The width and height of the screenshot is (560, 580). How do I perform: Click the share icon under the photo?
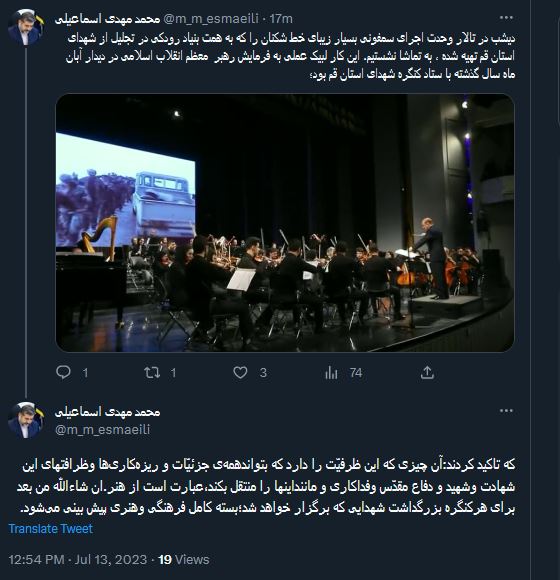point(427,372)
